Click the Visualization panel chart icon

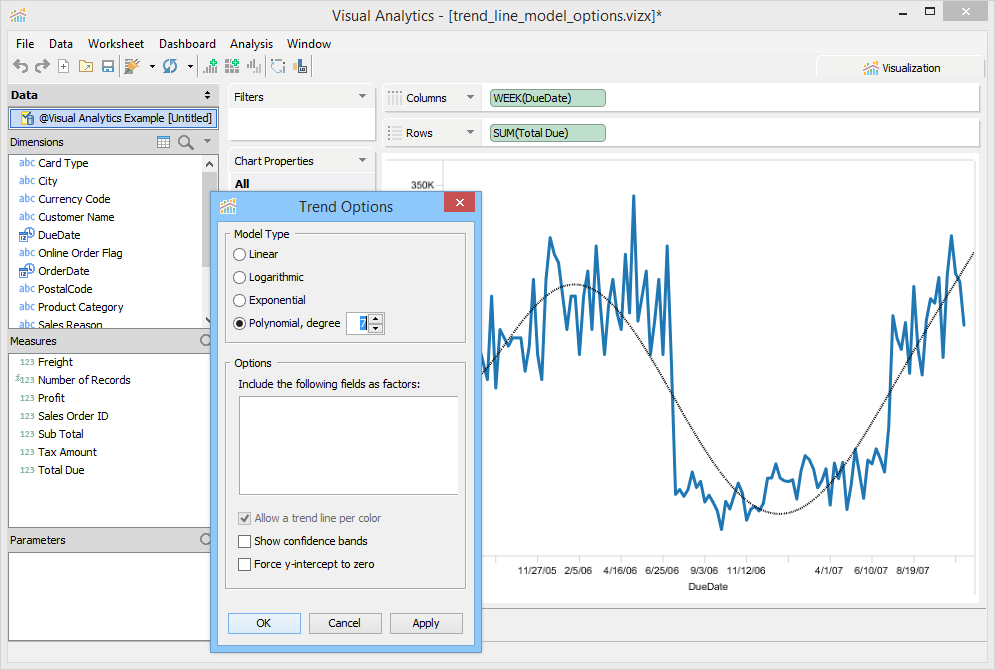pos(871,68)
